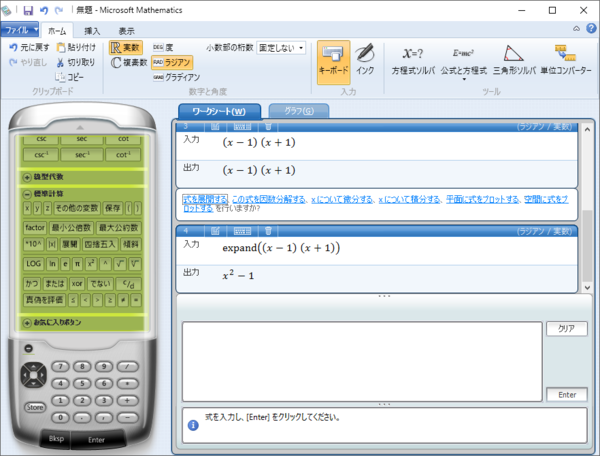Open the Help question mark icon

591,28
